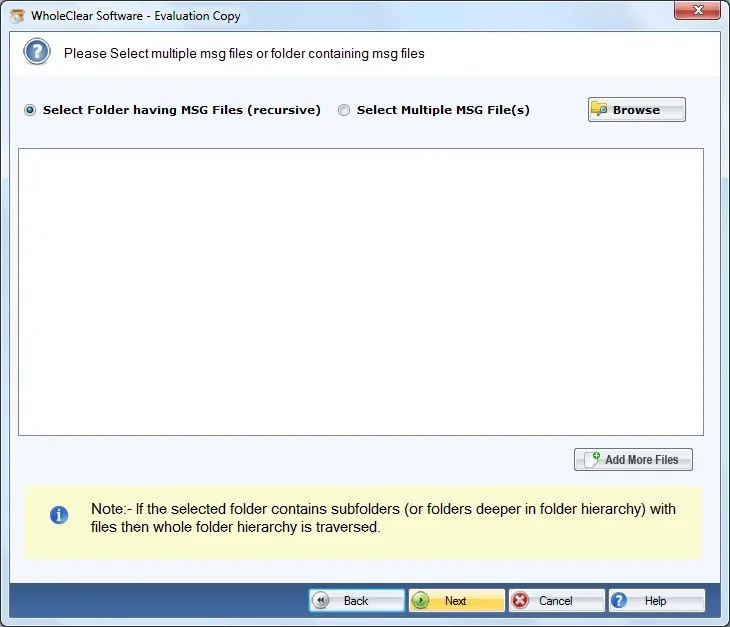Click inside the empty file list area
730x627 pixels.
[x=361, y=292]
